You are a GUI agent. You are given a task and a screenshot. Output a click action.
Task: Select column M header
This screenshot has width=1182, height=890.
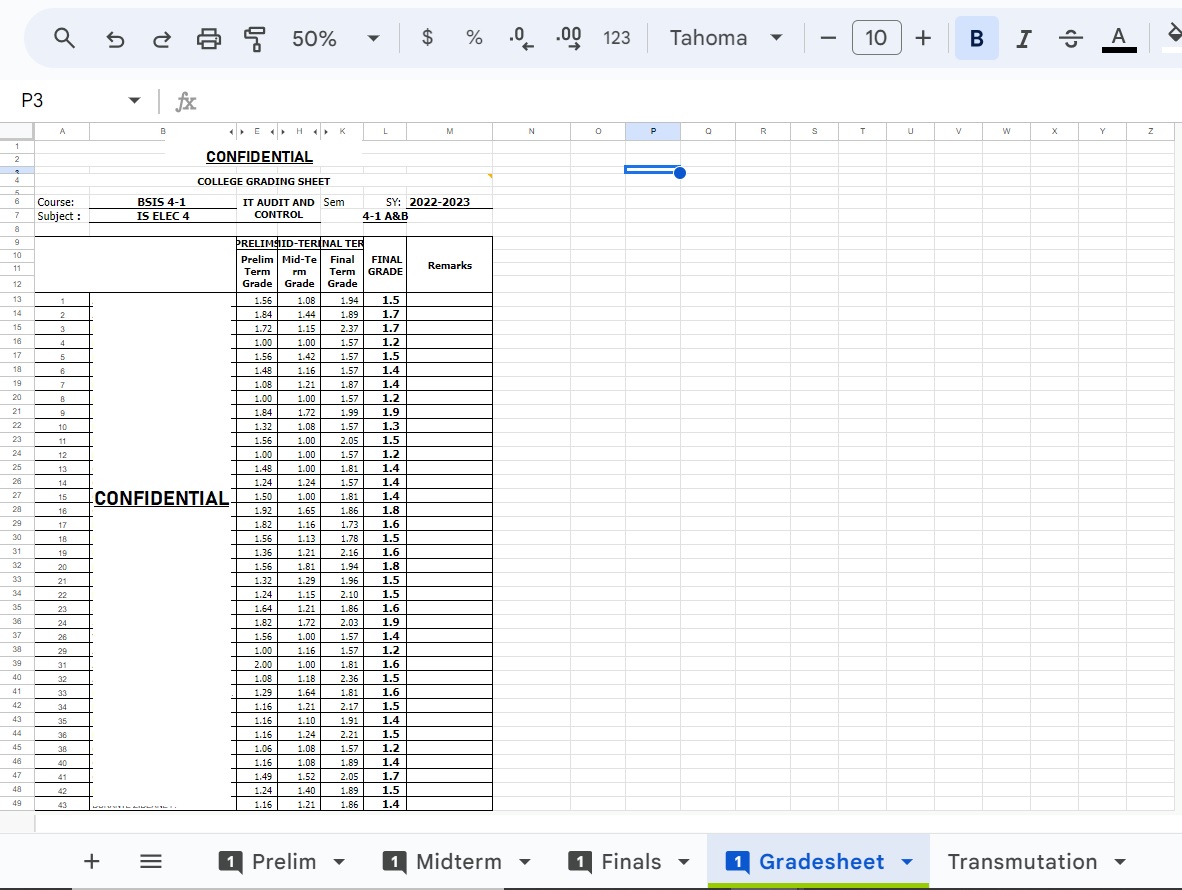(449, 131)
